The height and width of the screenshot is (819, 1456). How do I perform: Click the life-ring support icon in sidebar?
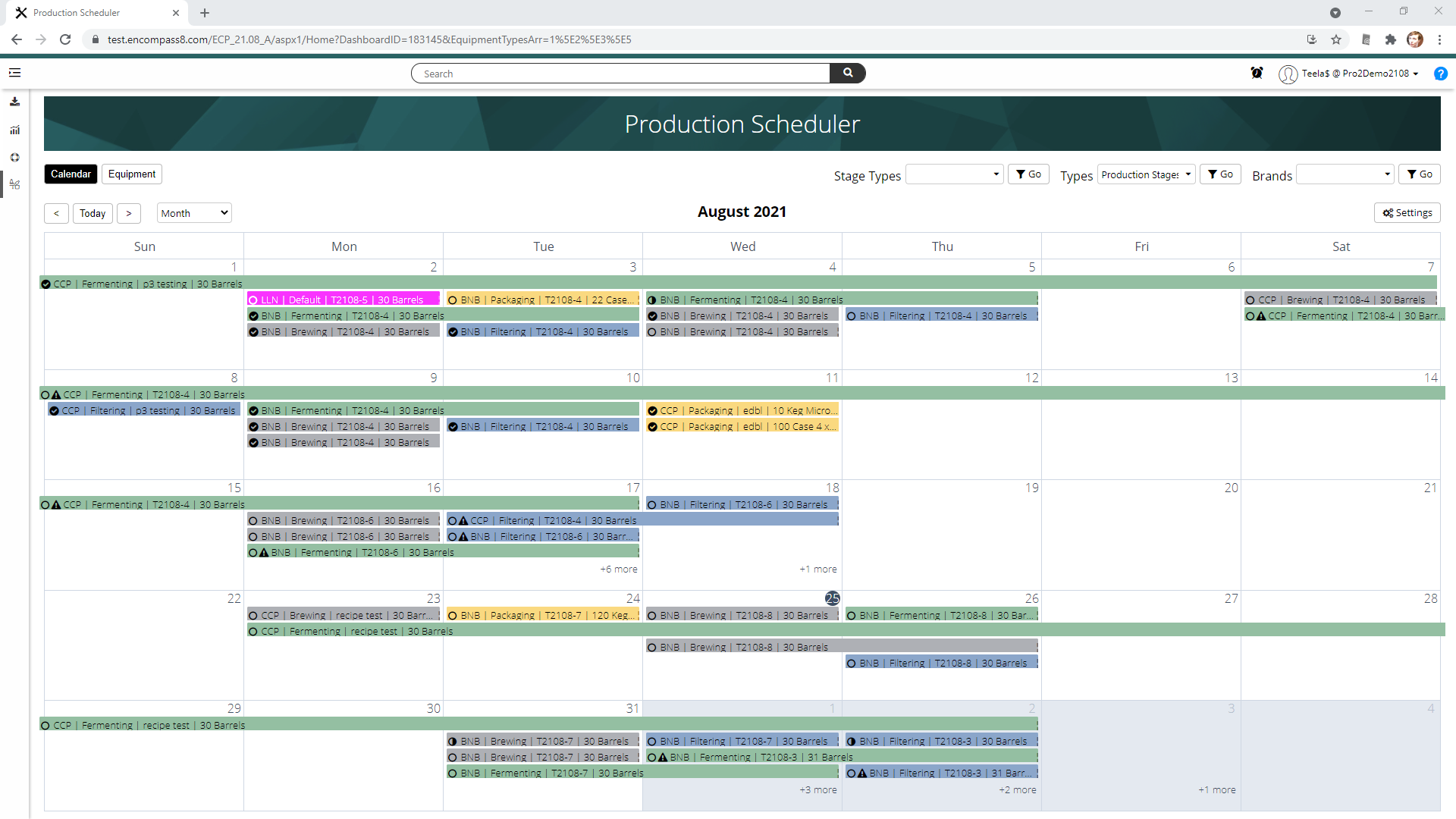tap(15, 157)
